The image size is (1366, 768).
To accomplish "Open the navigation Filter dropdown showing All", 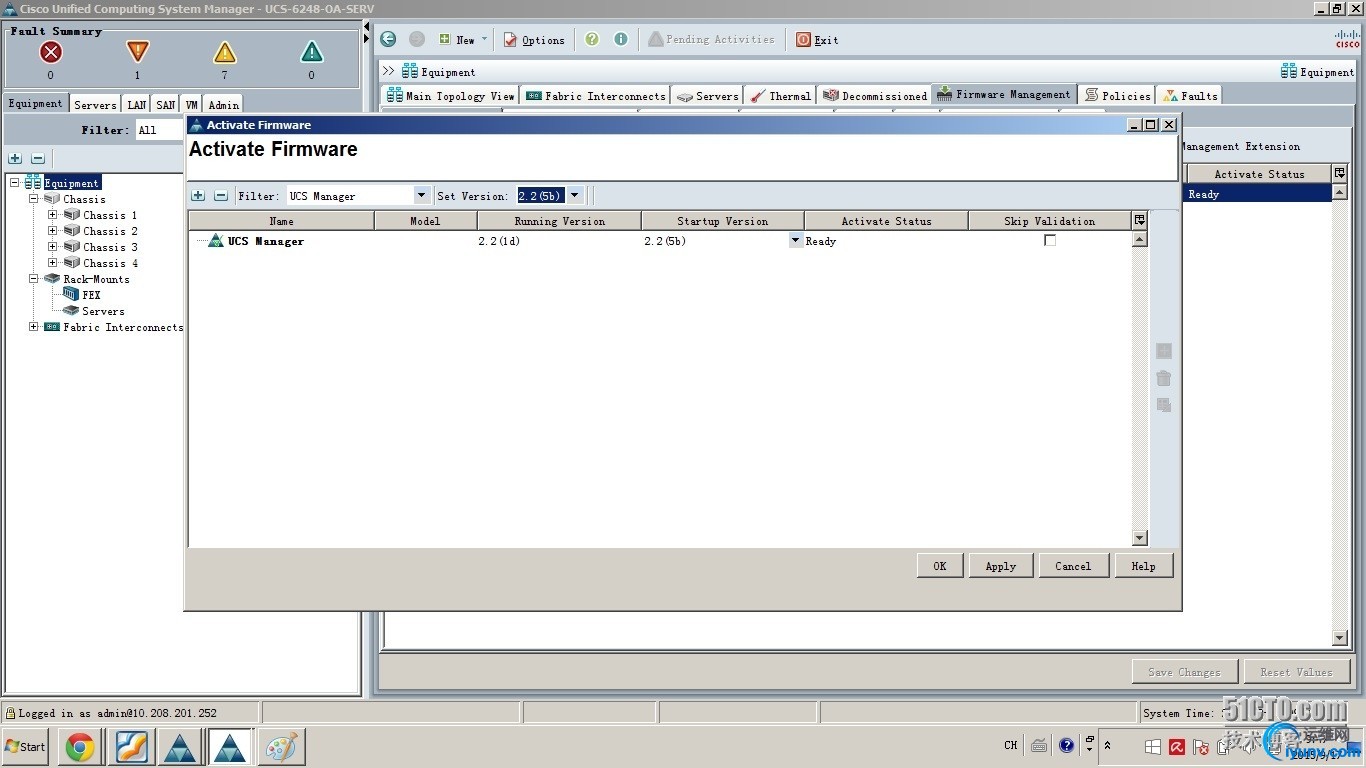I will (160, 130).
